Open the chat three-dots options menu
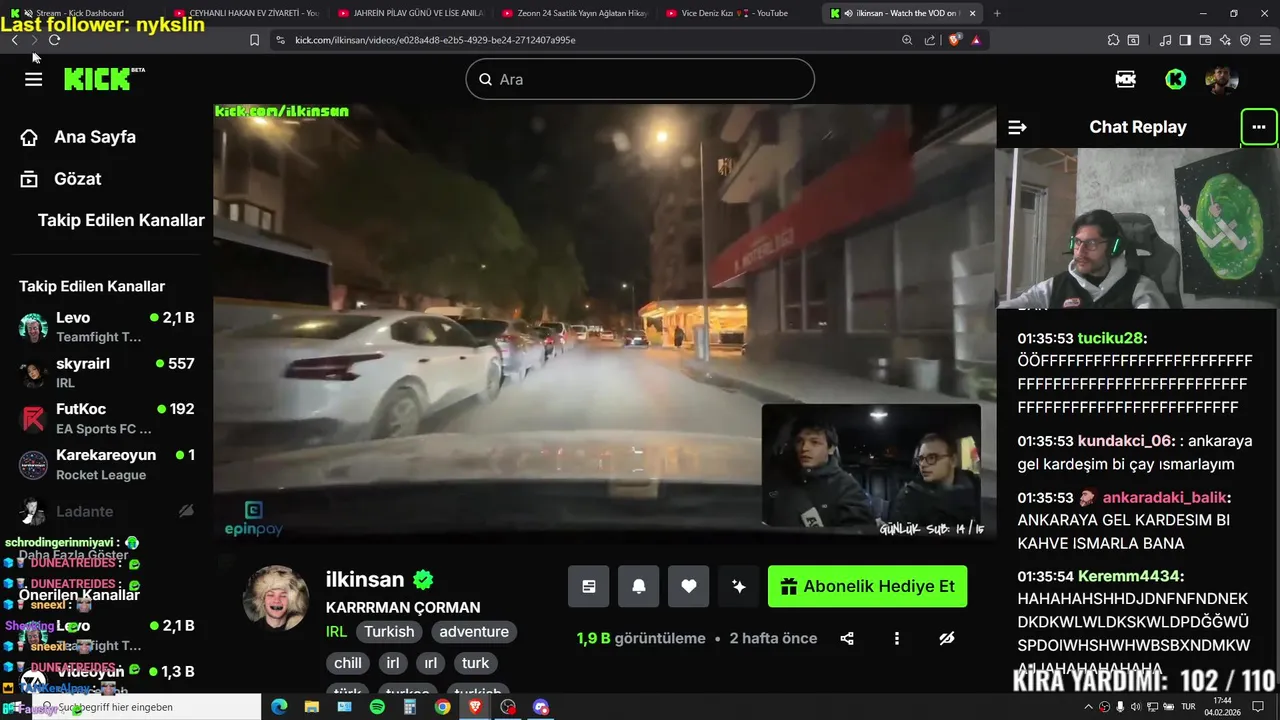Viewport: 1280px width, 720px height. coord(1259,127)
